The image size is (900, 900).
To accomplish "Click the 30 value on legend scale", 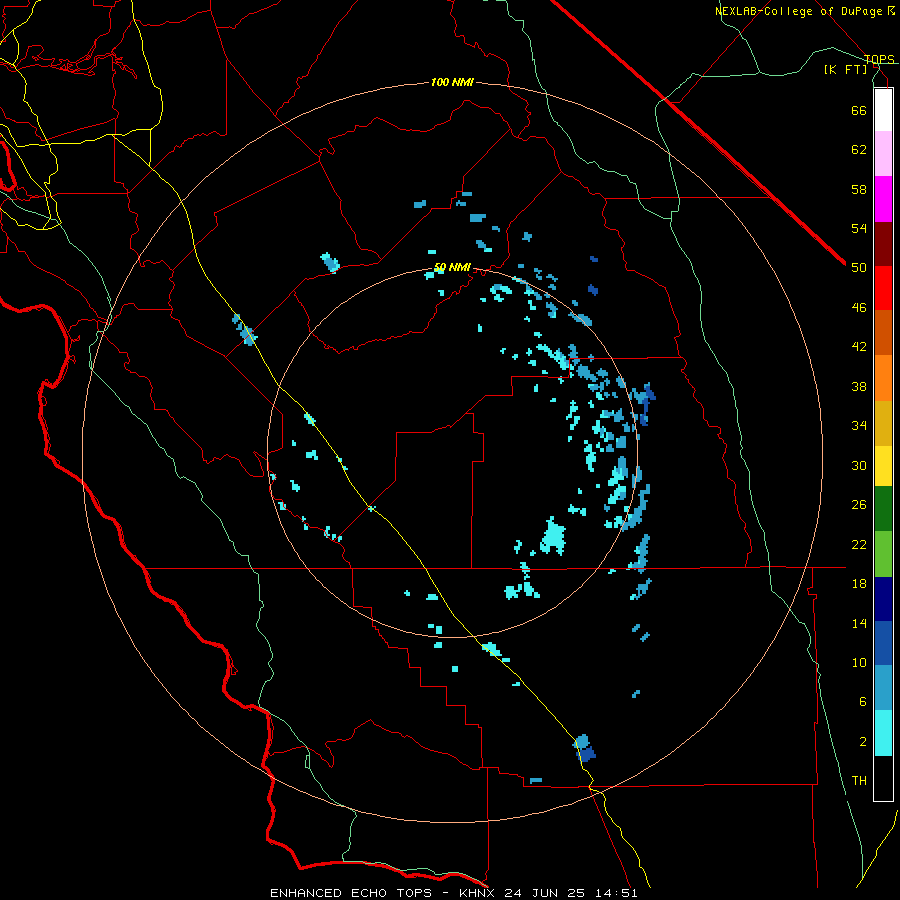I will [x=859, y=465].
